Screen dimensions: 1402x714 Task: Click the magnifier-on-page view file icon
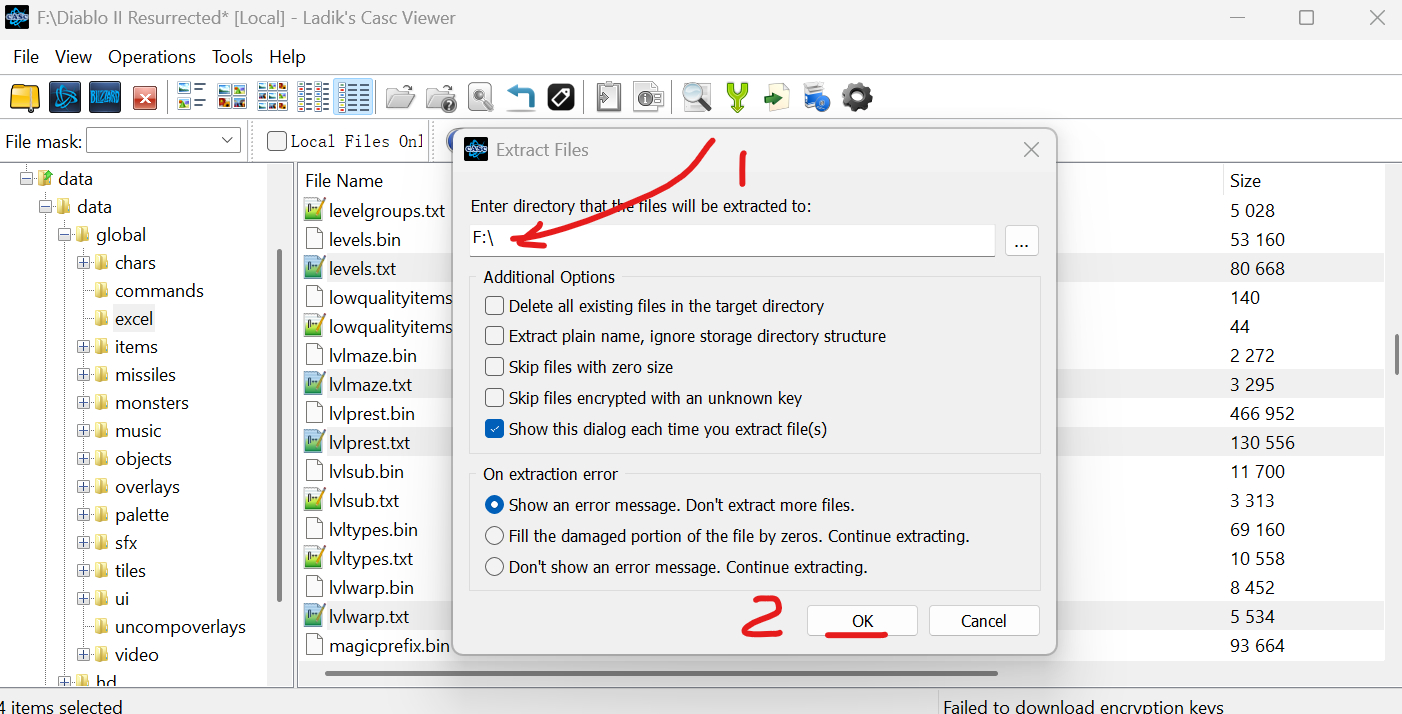480,97
